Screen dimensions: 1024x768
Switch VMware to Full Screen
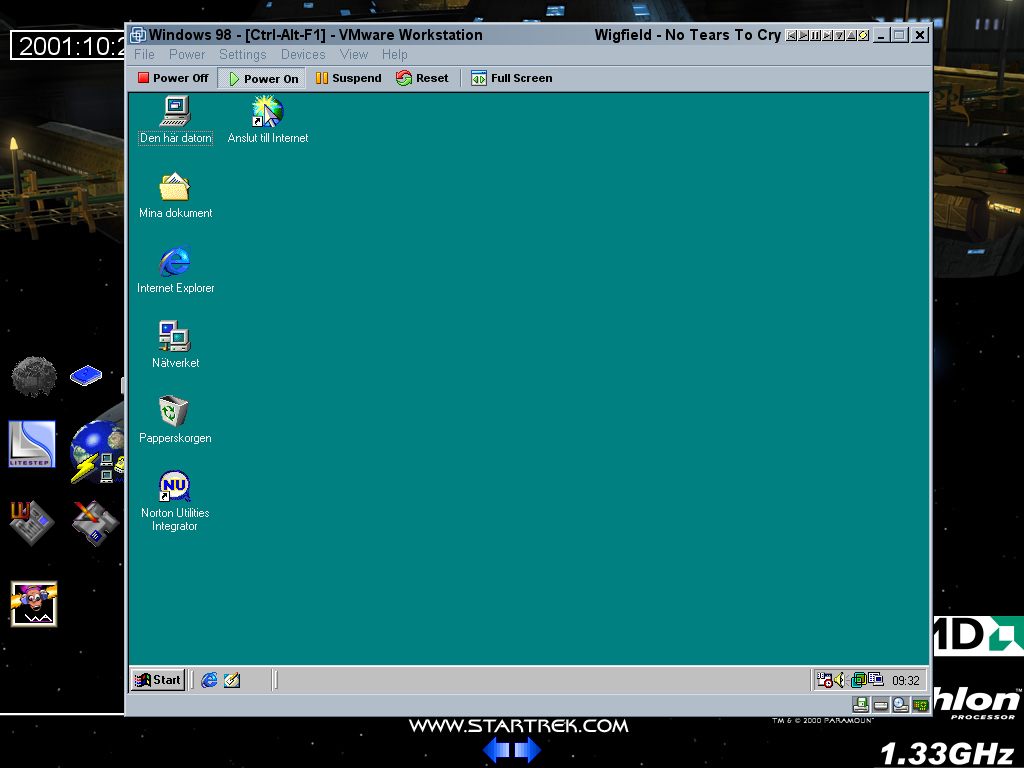(x=512, y=78)
